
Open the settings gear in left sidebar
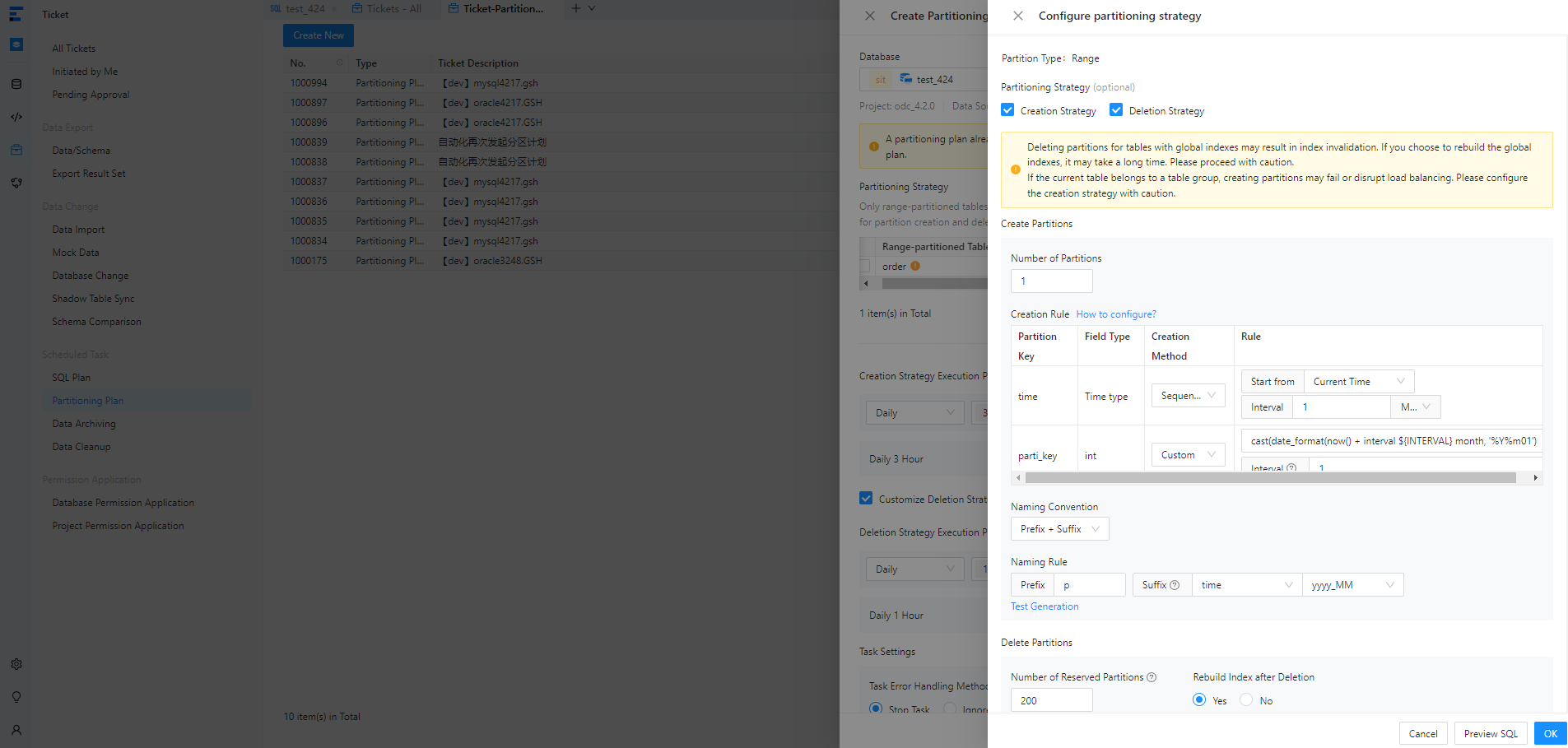pos(16,664)
